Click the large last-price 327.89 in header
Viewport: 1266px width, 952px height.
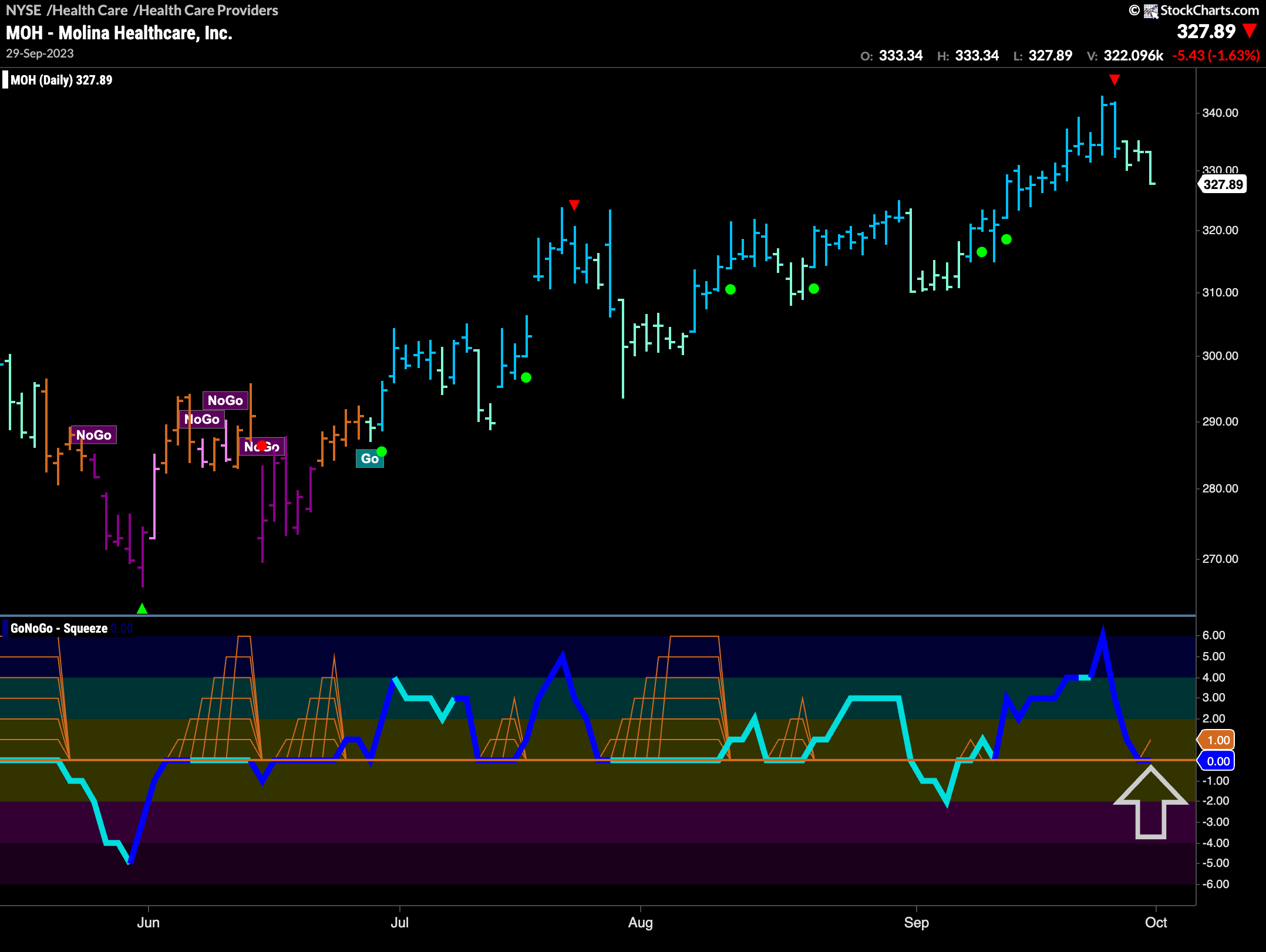(1206, 31)
